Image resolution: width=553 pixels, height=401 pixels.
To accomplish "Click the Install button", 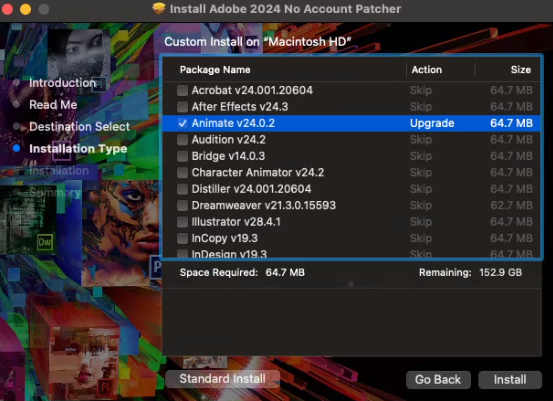I will [x=510, y=379].
